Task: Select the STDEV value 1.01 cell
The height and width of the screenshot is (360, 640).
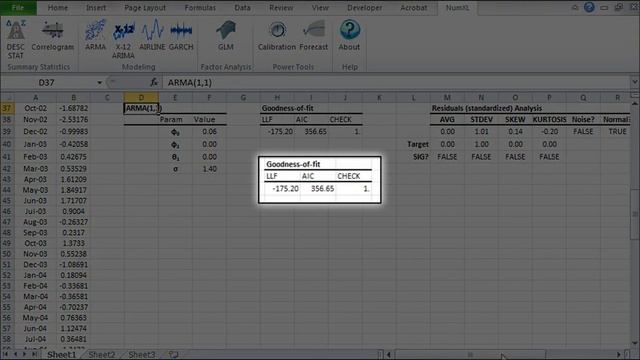Action: 481,131
